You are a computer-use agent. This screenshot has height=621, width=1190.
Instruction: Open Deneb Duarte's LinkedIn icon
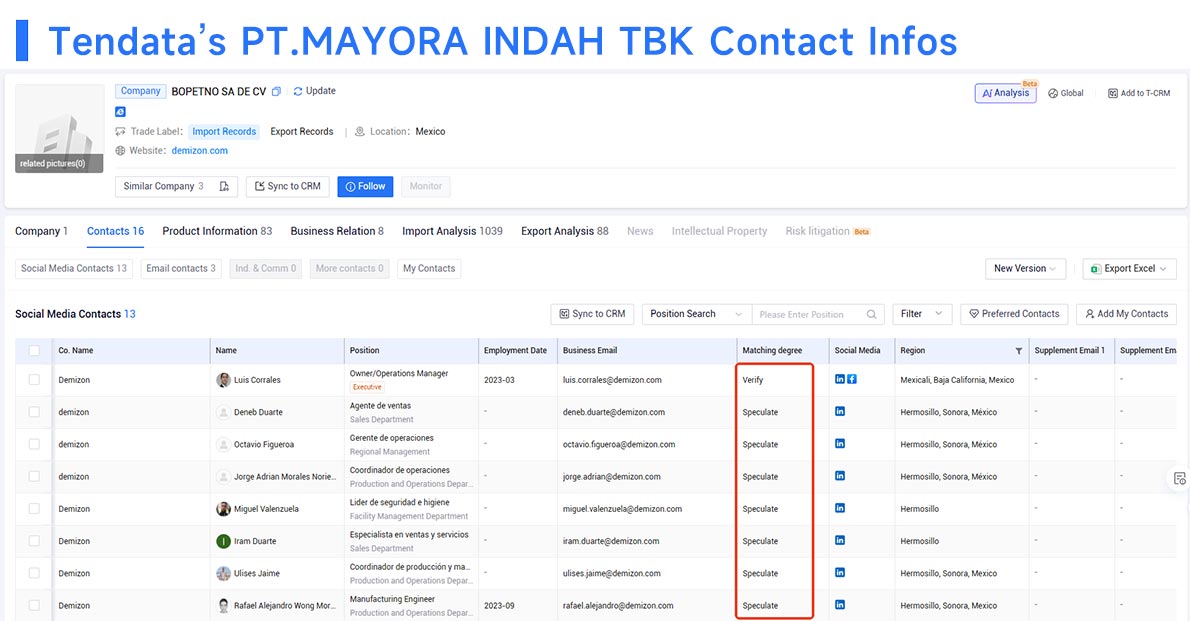(839, 411)
